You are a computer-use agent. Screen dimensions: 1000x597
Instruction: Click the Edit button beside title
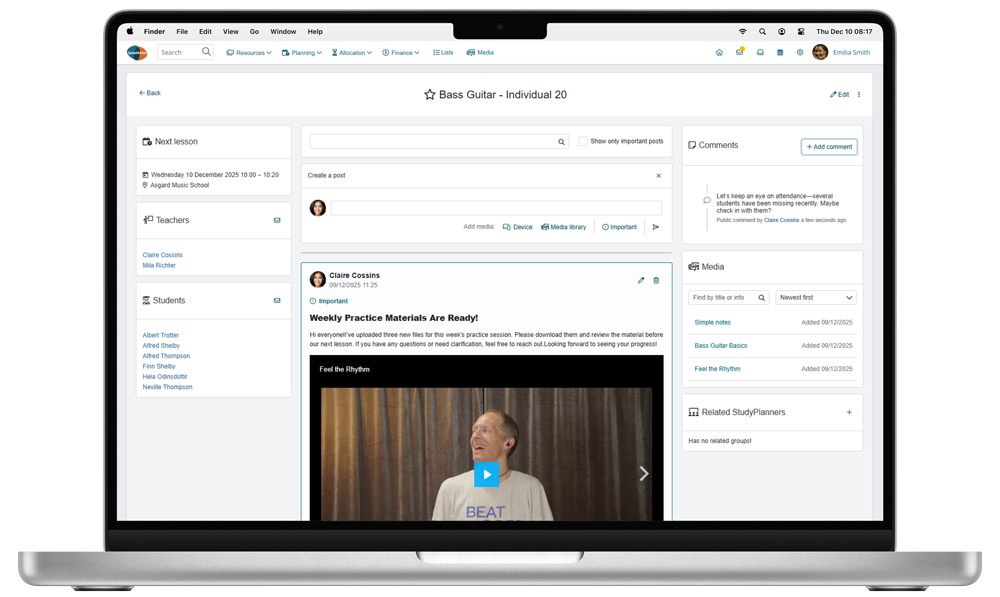tap(839, 94)
